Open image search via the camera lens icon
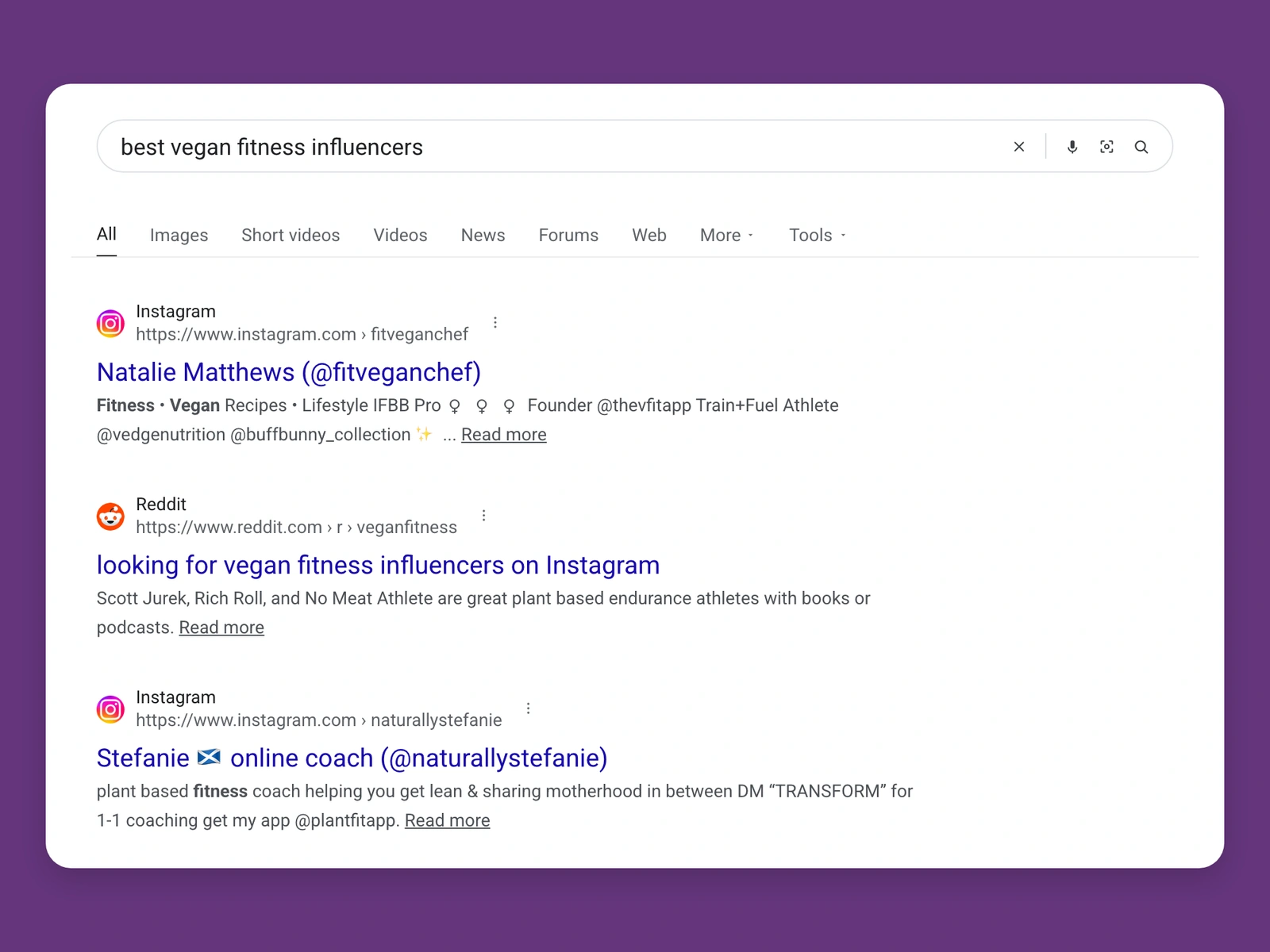 point(1106,147)
